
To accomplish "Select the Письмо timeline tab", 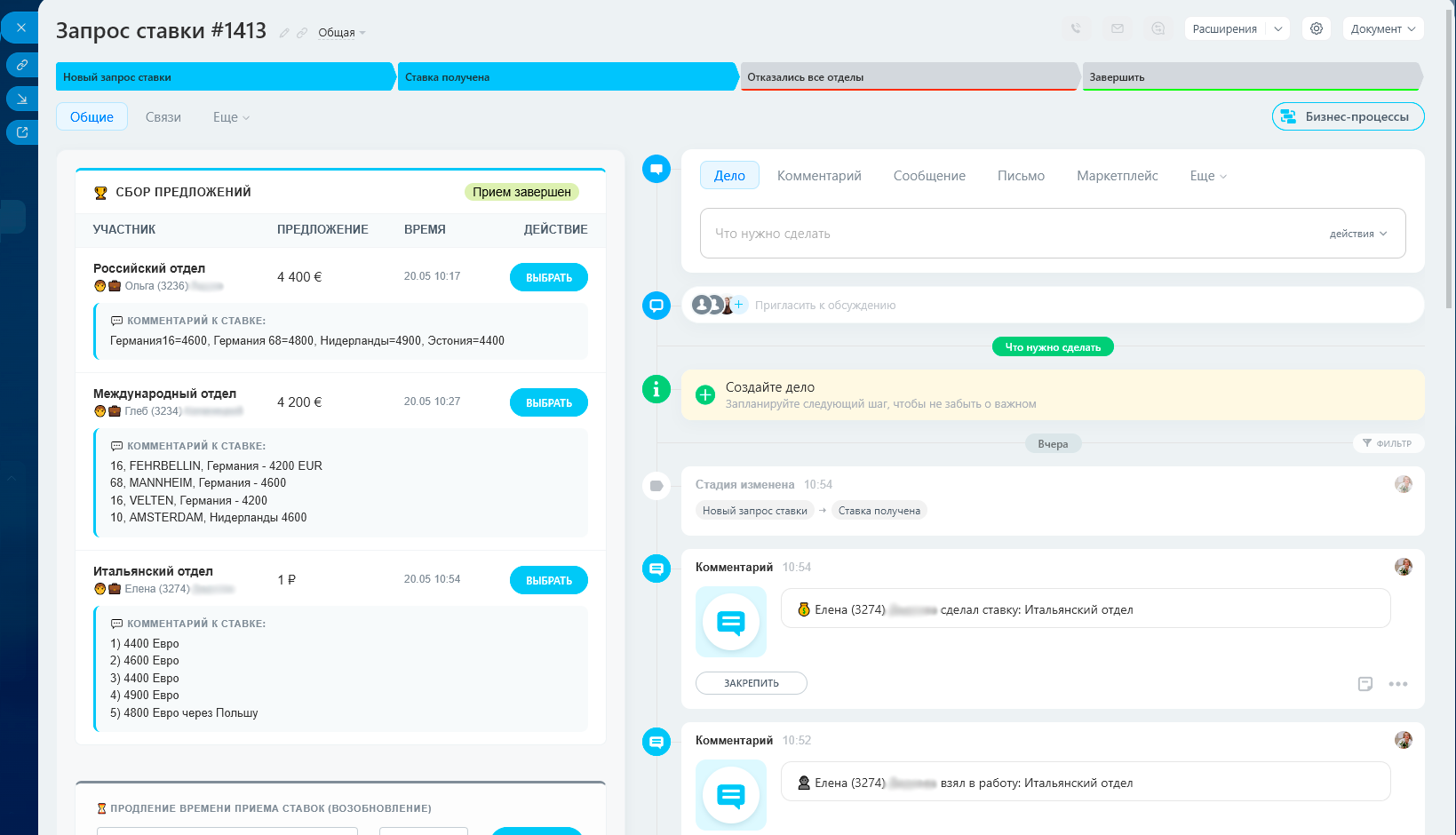I will point(1021,176).
